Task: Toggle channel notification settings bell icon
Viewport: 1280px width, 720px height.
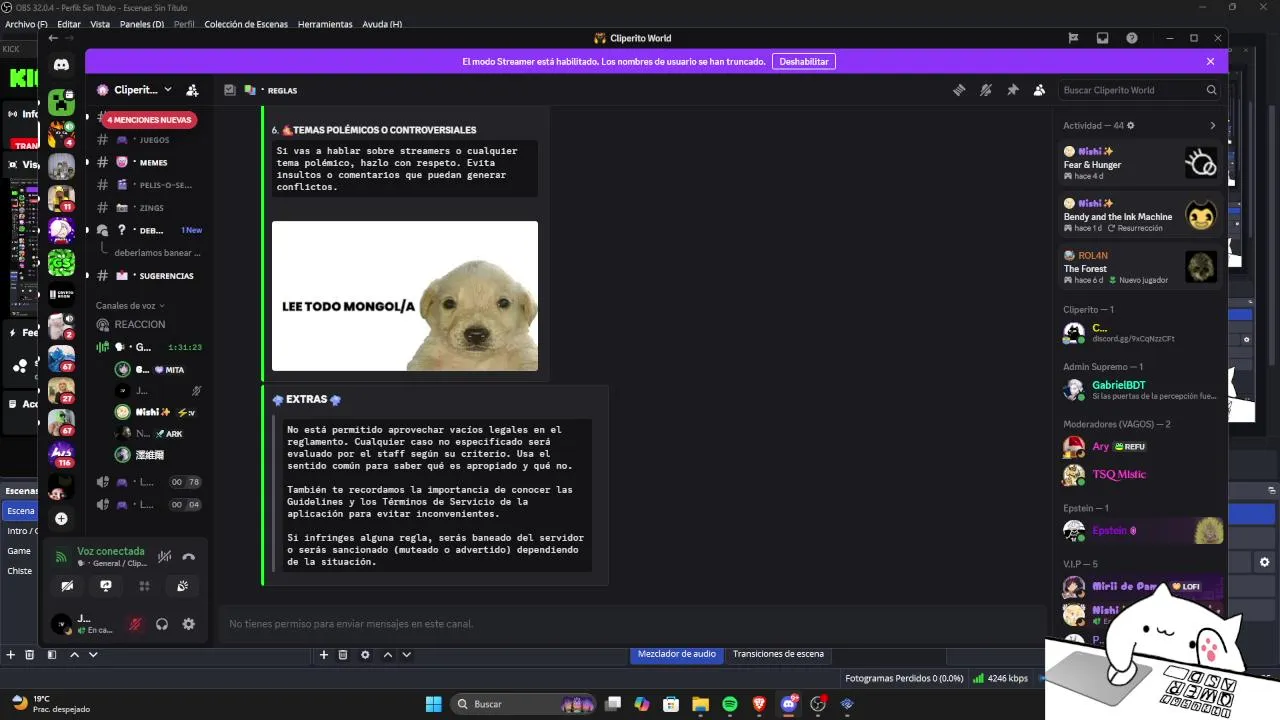Action: coord(986,90)
